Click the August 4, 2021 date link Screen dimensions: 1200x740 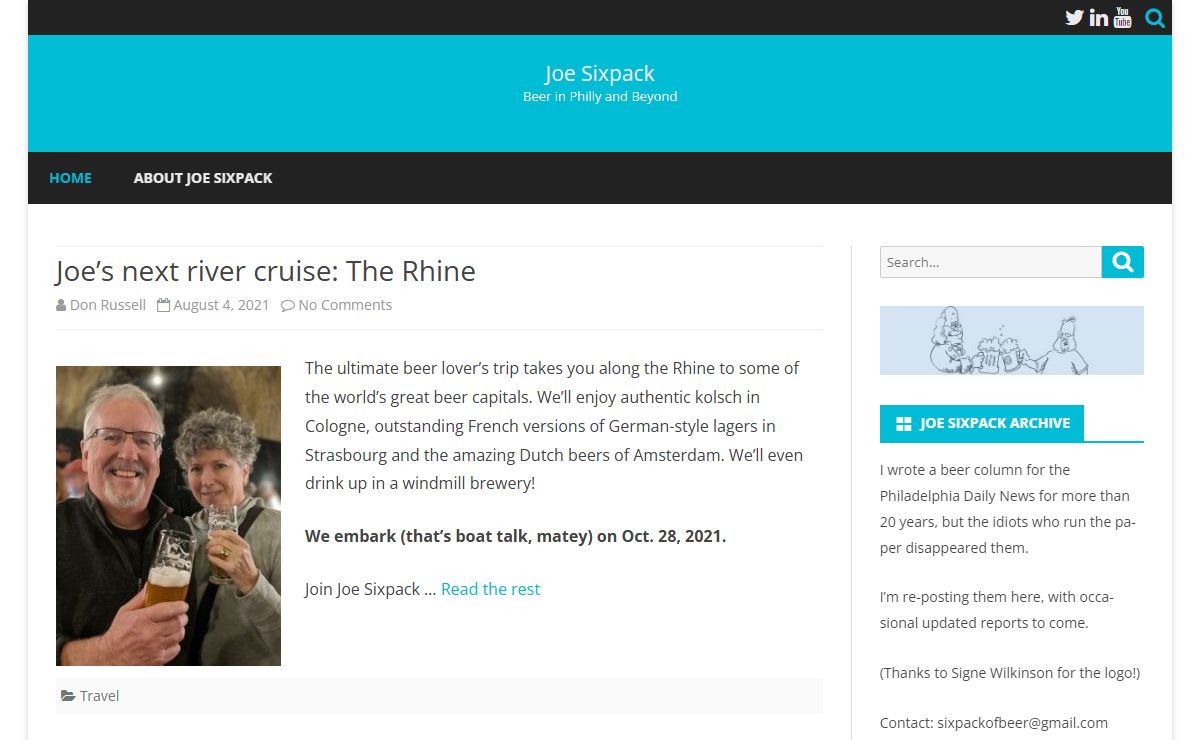click(221, 305)
